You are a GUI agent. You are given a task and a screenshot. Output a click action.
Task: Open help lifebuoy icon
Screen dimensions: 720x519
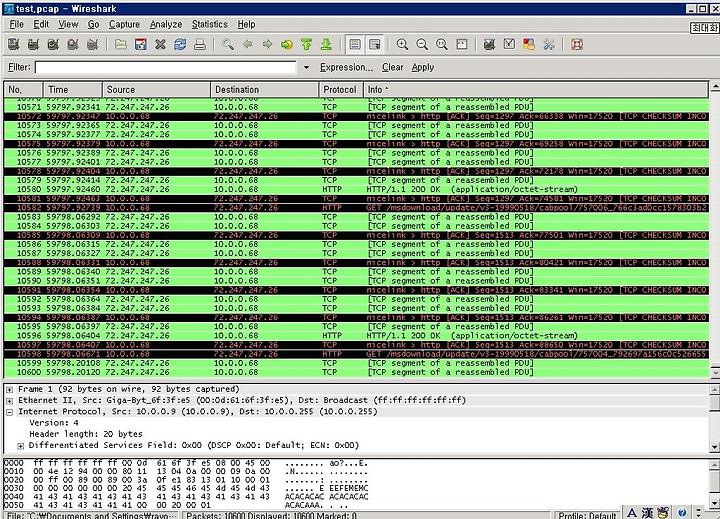(577, 45)
